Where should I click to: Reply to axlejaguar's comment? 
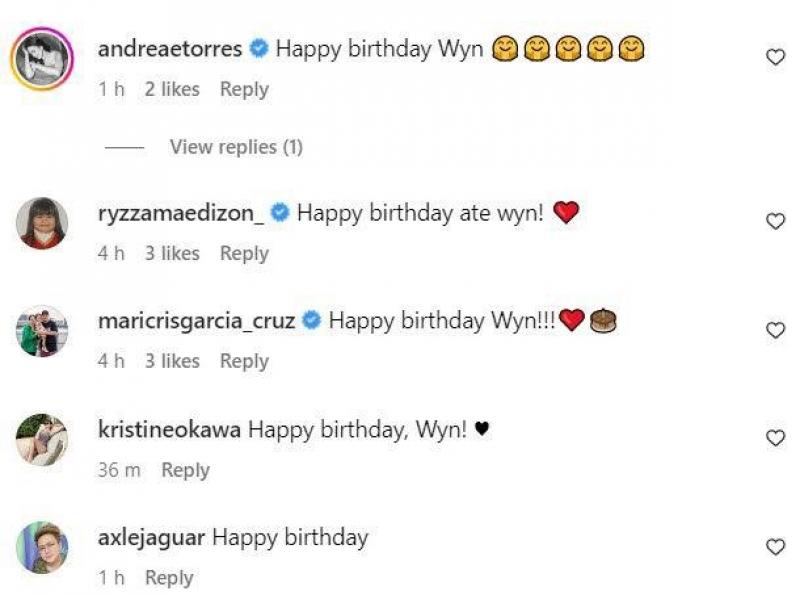tap(169, 578)
